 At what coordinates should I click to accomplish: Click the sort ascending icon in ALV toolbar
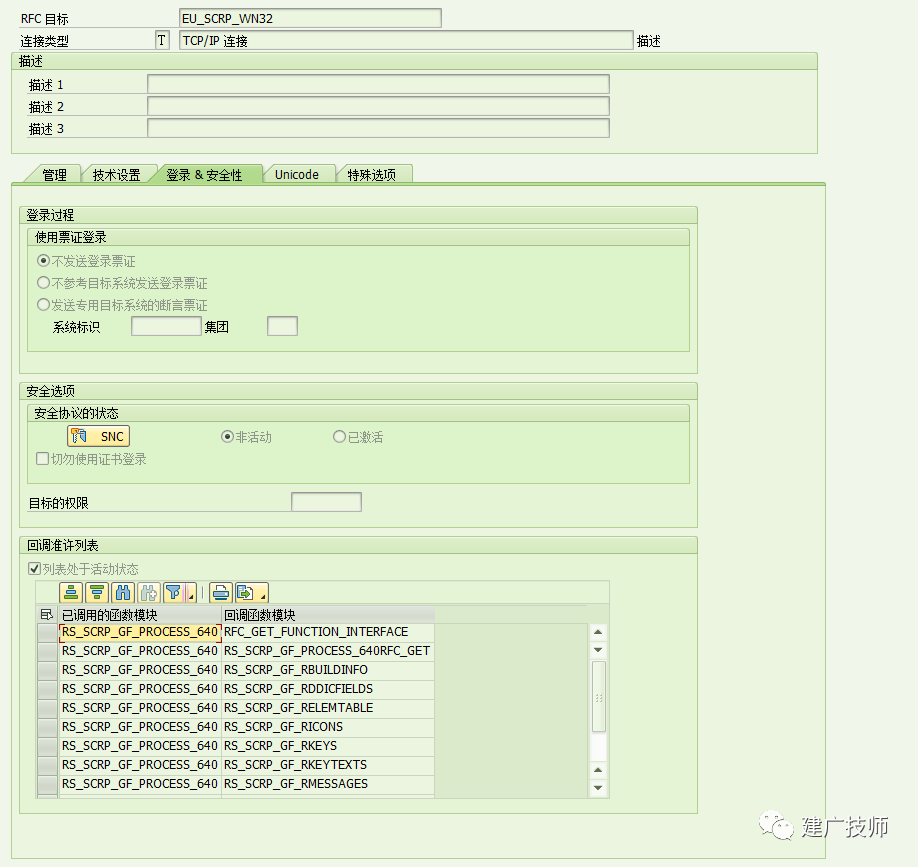point(71,593)
